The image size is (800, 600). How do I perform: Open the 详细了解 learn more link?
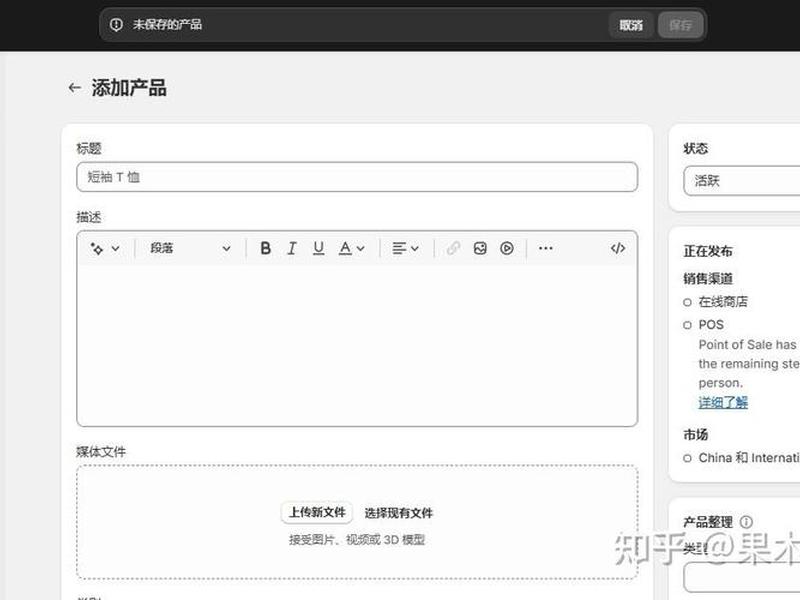tap(723, 403)
